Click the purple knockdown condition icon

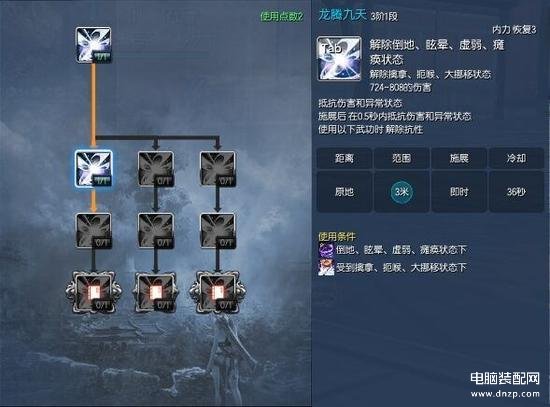click(326, 250)
